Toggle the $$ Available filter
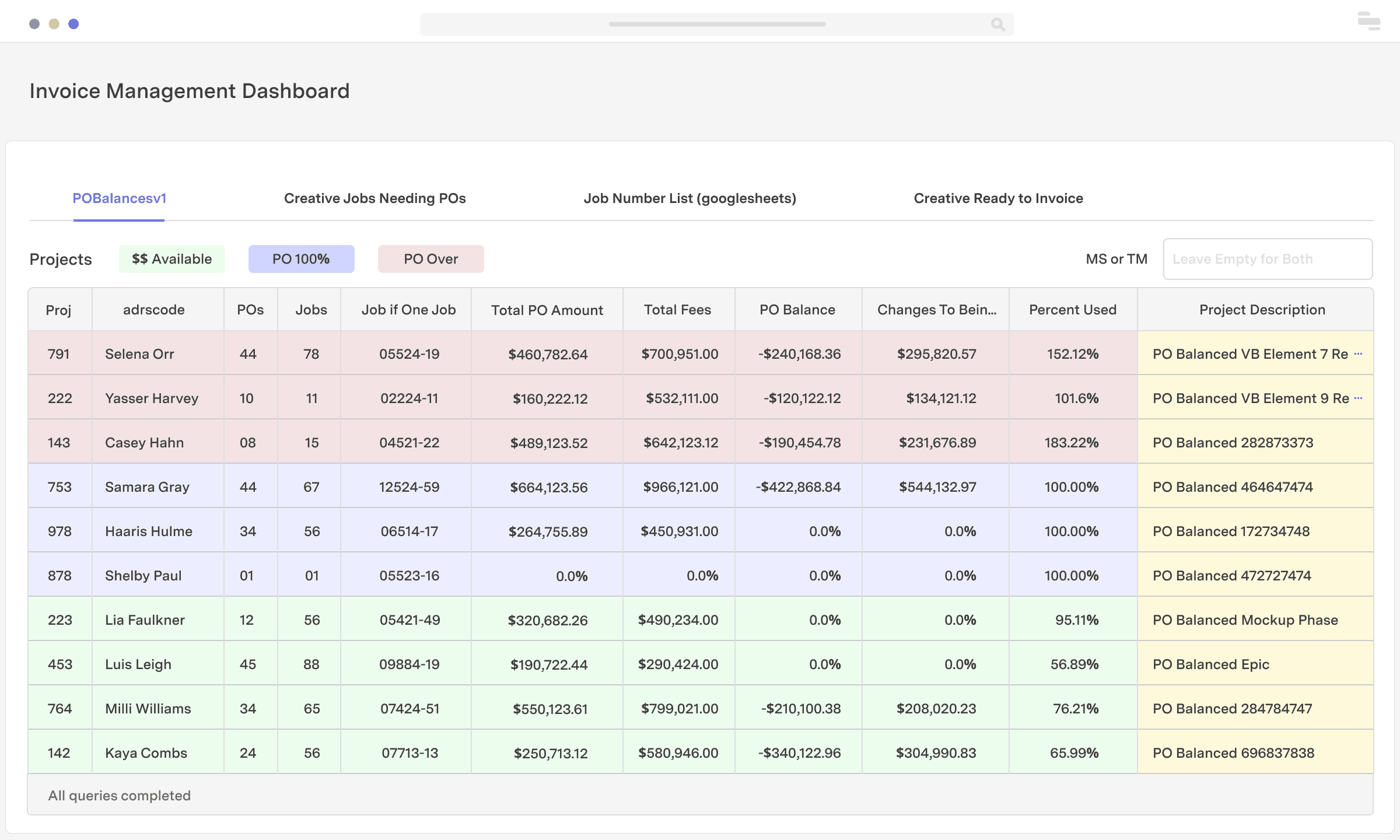This screenshot has height=840, width=1400. tap(171, 258)
